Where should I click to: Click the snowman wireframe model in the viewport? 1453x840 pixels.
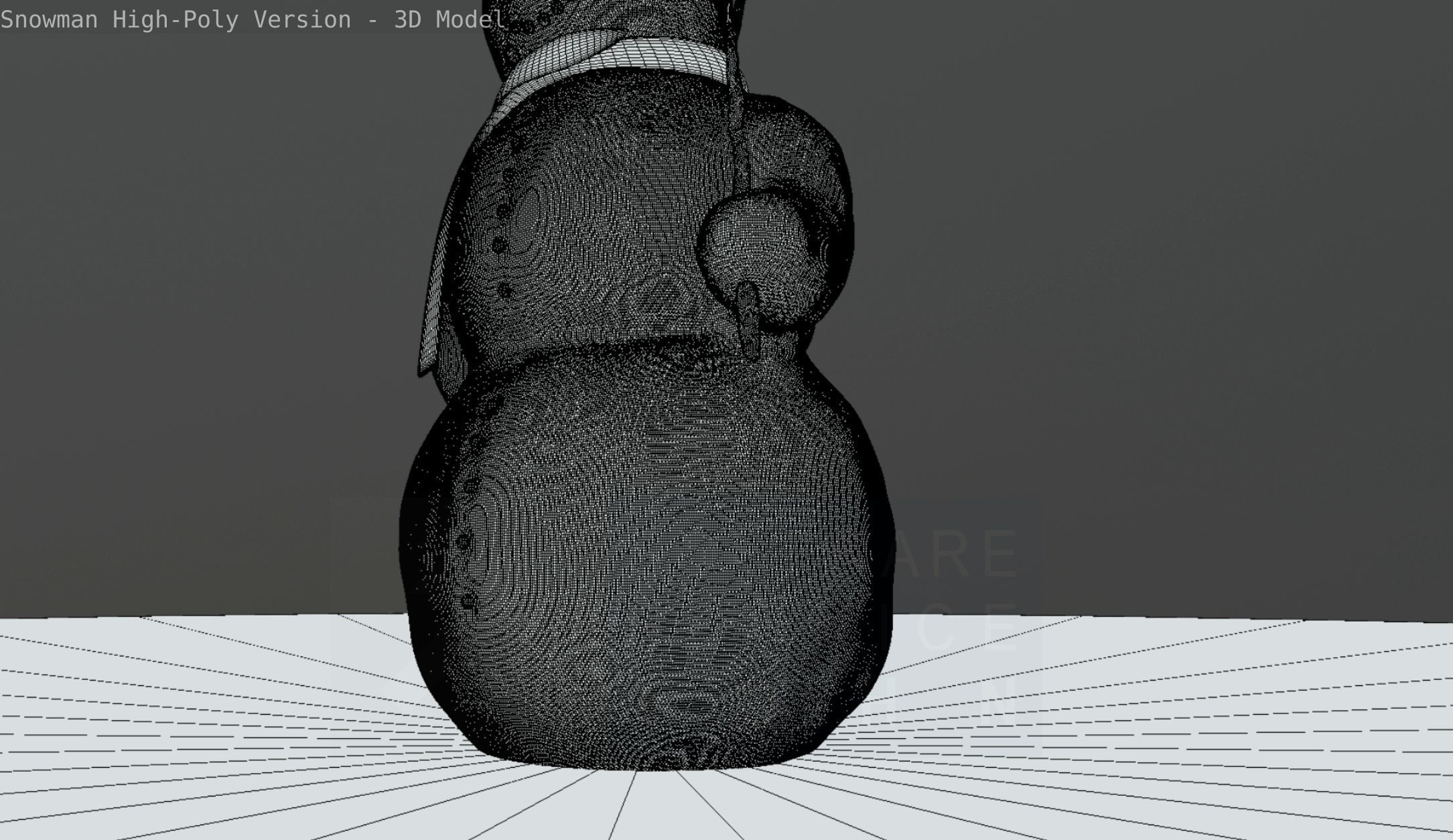[x=646, y=385]
